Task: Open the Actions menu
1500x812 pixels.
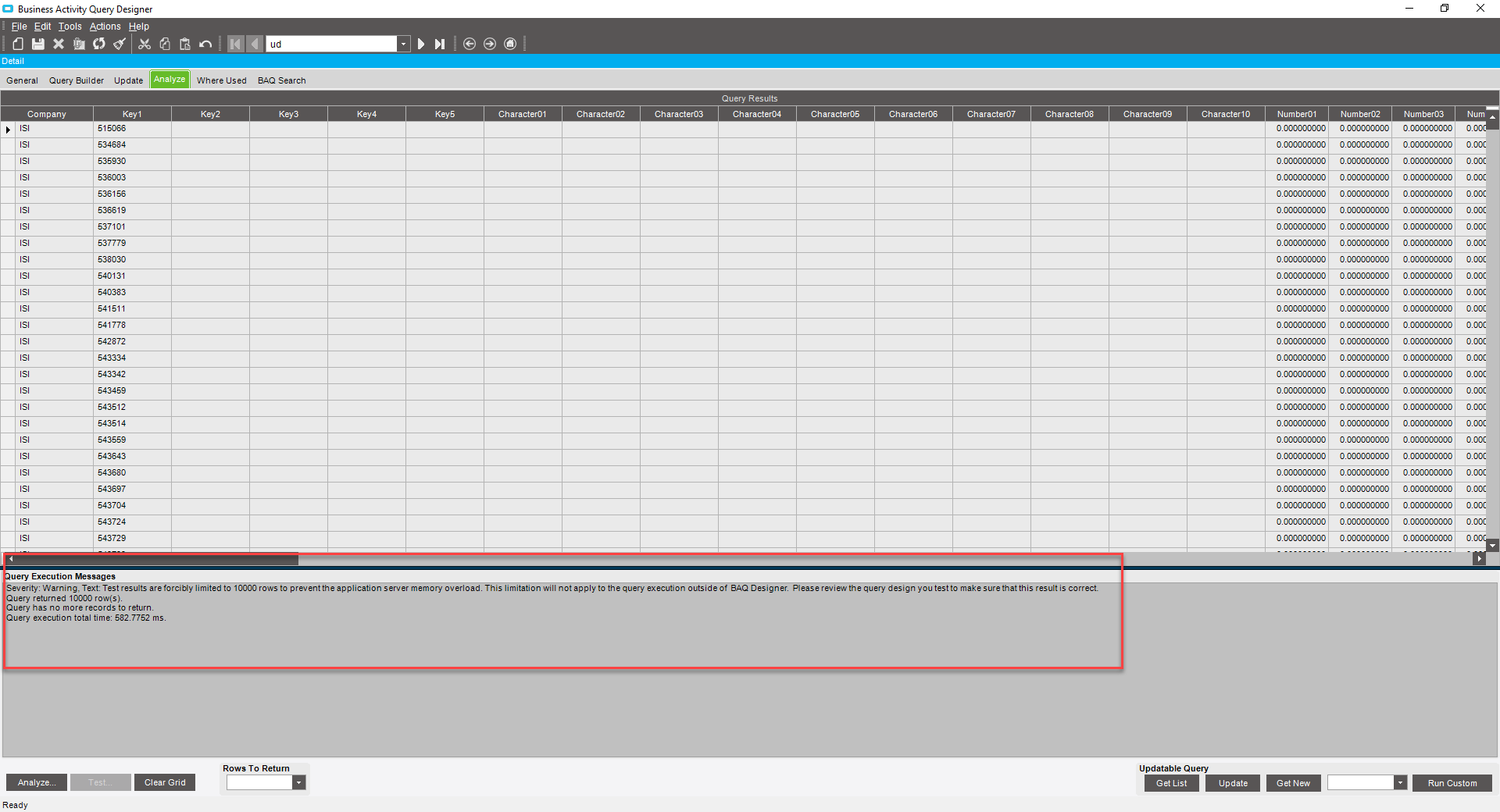Action: [x=105, y=27]
